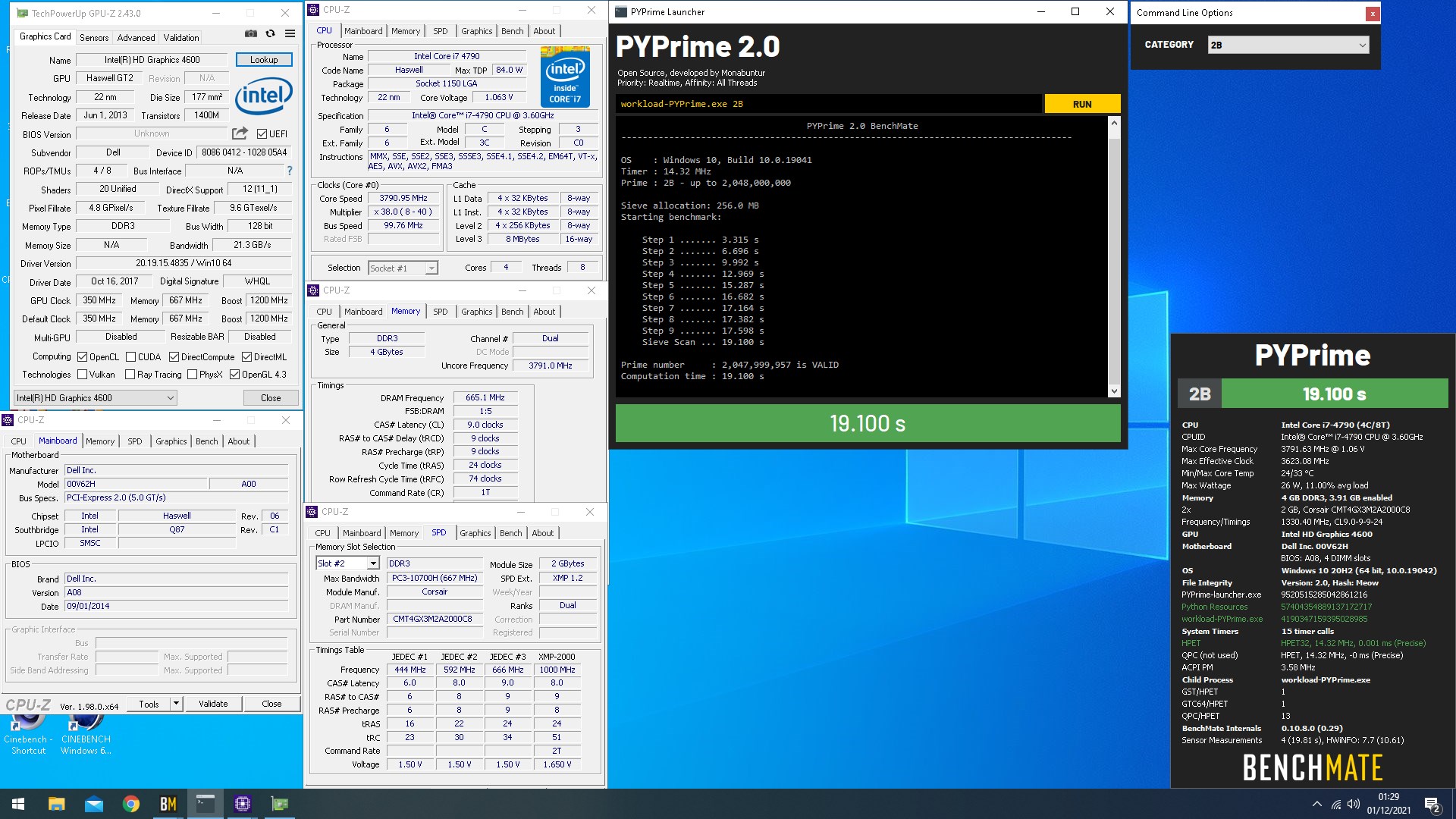
Task: Open File Explorer from the taskbar
Action: (56, 804)
